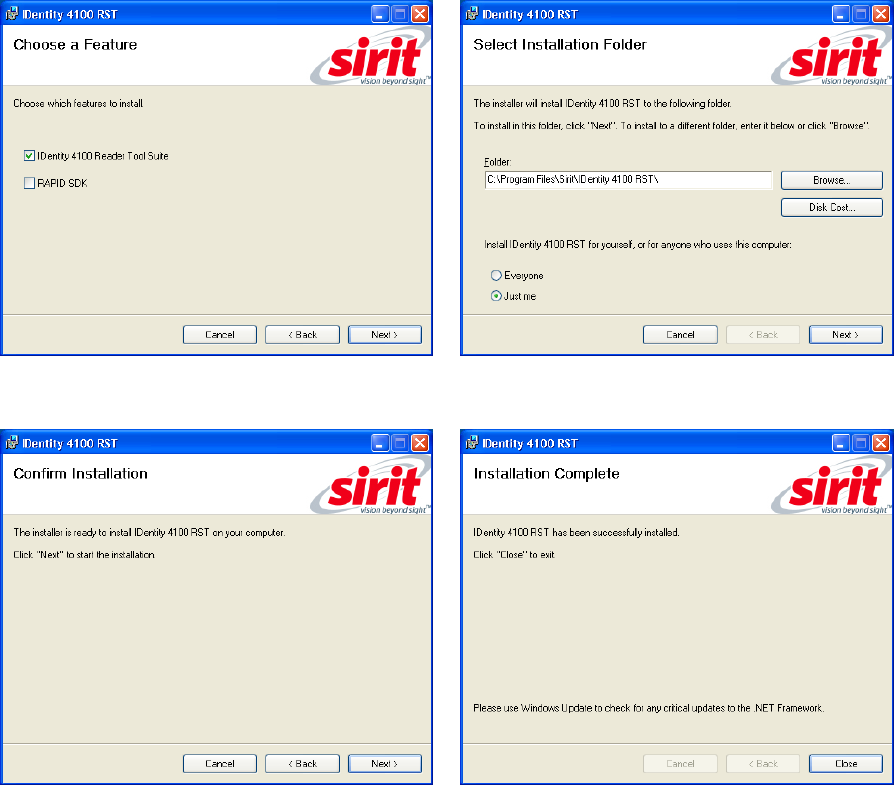Open the Disk Cost... dialog
The height and width of the screenshot is (785, 894).
832,208
